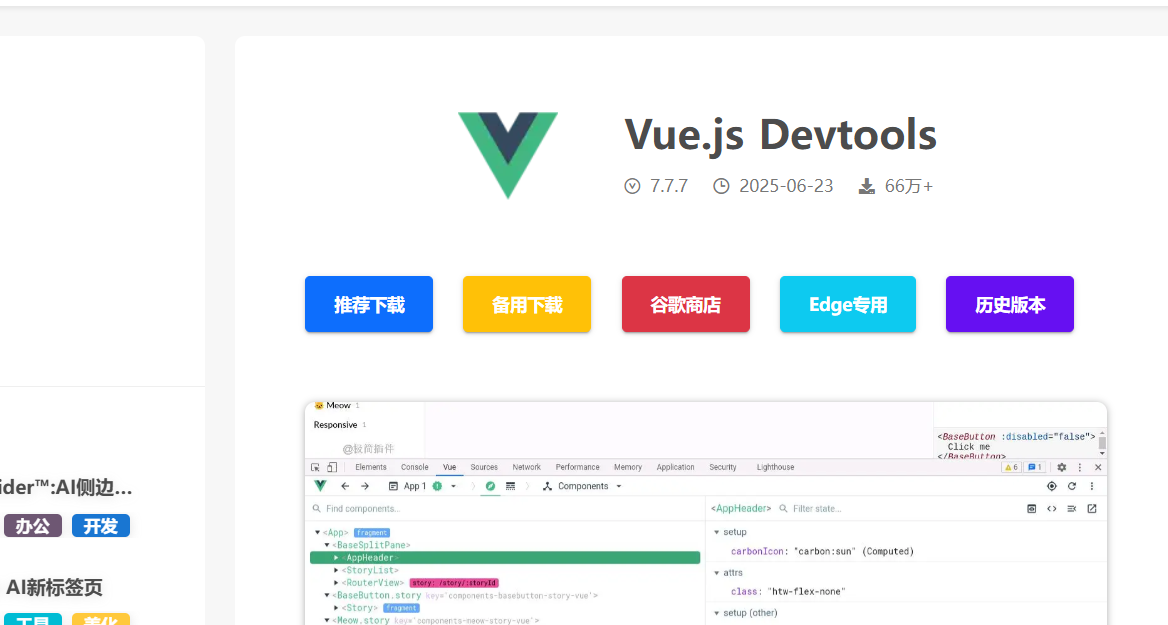Expand the <AppHeader> node
Screen dimensions: 1168x625
(x=336, y=557)
